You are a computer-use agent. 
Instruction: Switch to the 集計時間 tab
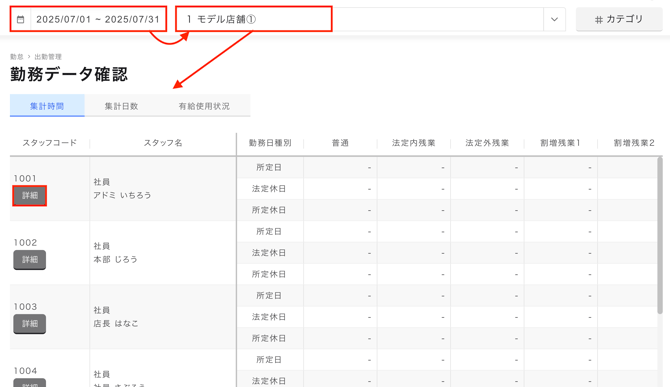point(47,106)
